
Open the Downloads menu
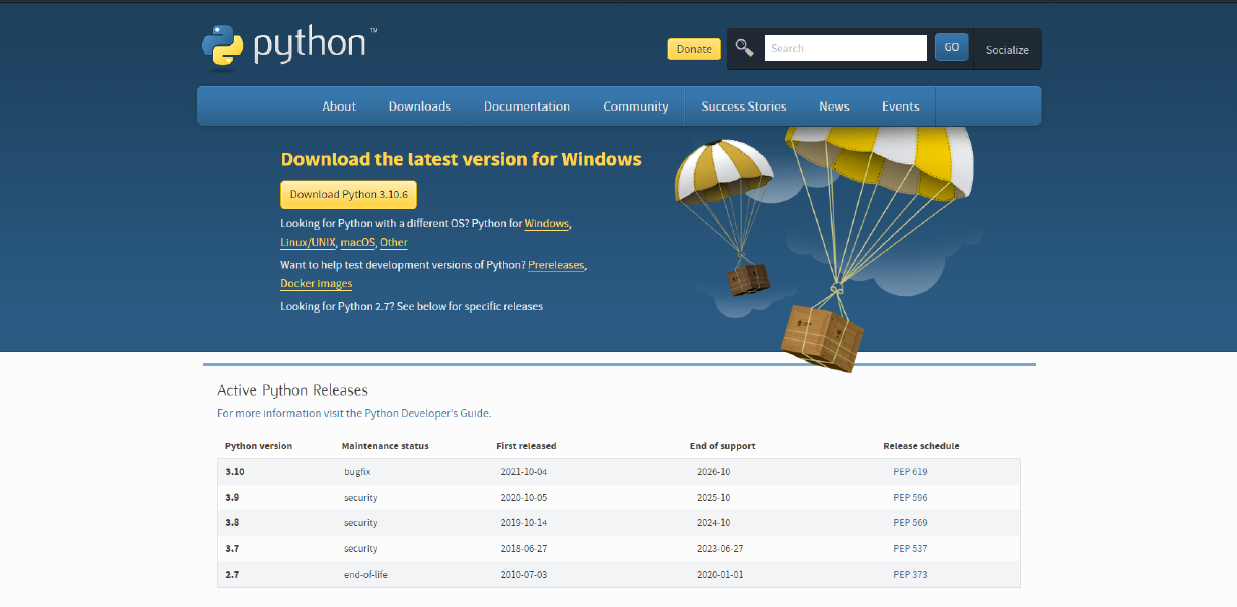(420, 106)
